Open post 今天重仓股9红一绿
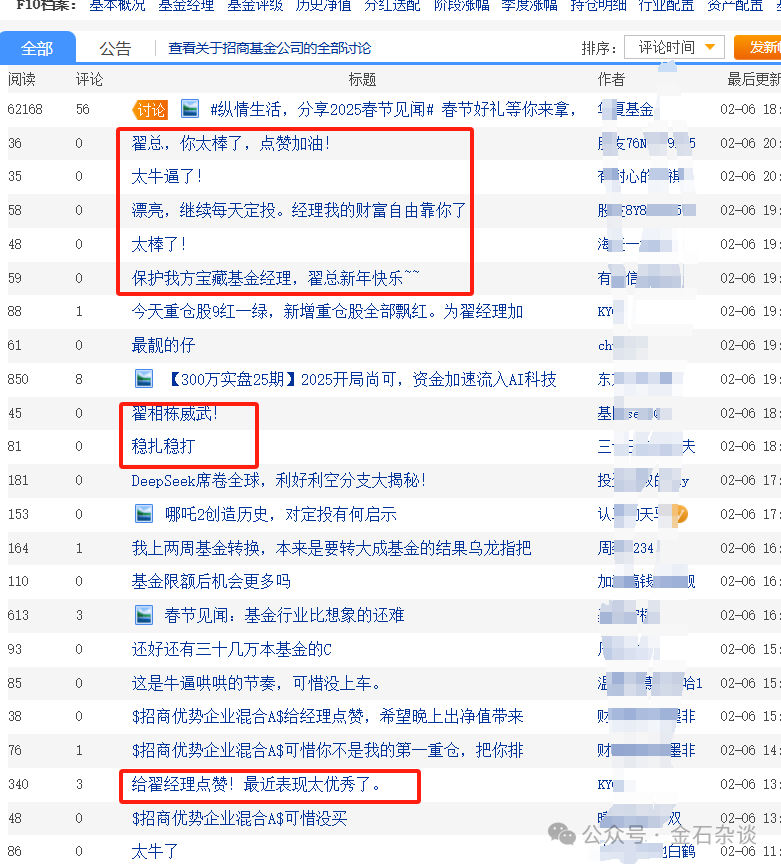Viewport: 781px width, 865px height. point(327,311)
